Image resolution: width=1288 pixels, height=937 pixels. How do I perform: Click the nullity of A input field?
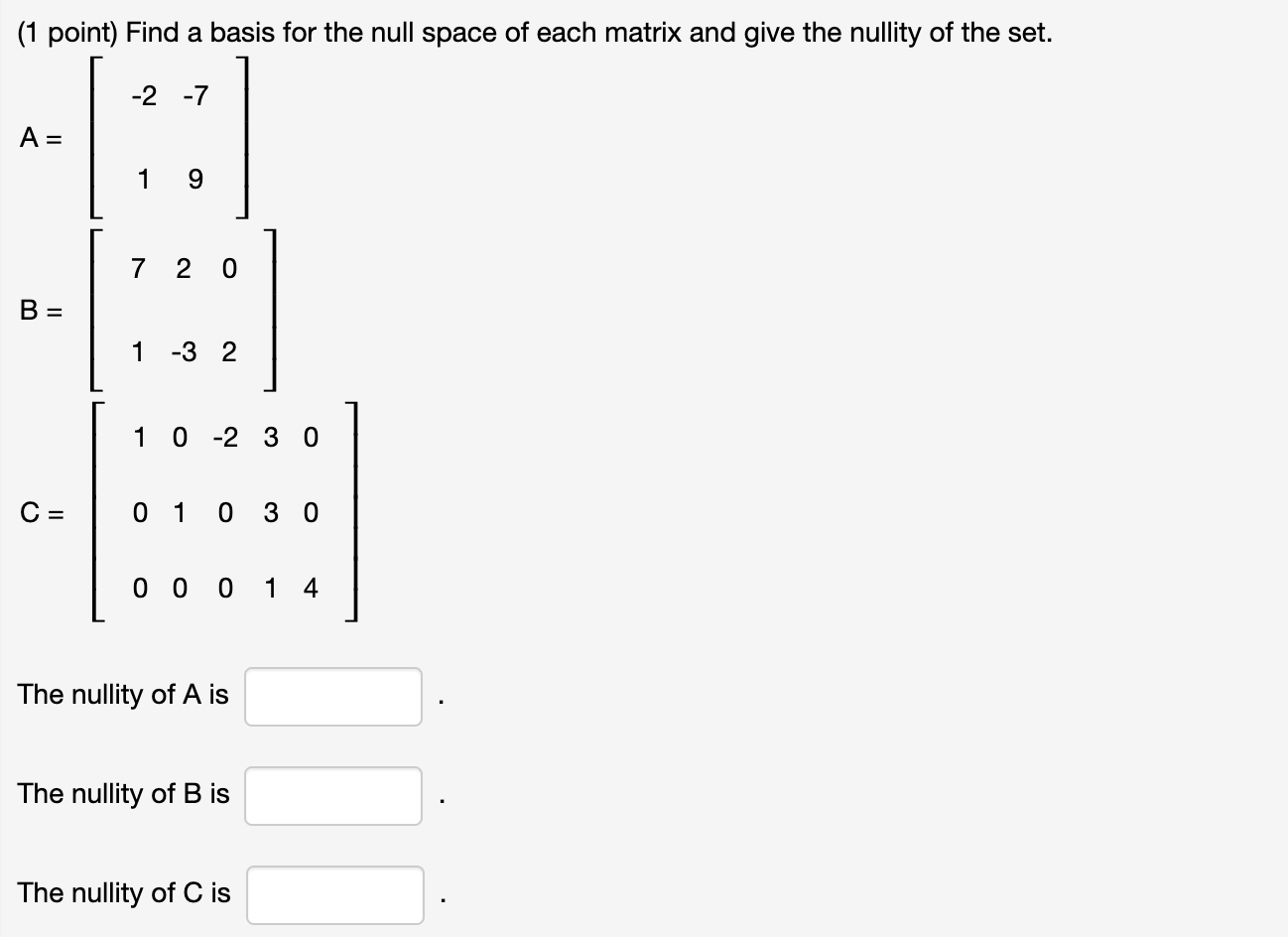pyautogui.click(x=333, y=696)
